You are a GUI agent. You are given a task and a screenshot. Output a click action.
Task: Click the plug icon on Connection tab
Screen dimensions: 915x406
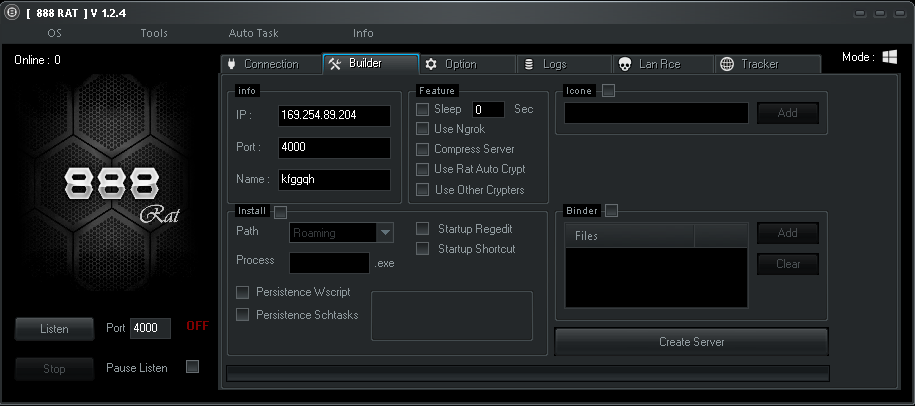232,64
